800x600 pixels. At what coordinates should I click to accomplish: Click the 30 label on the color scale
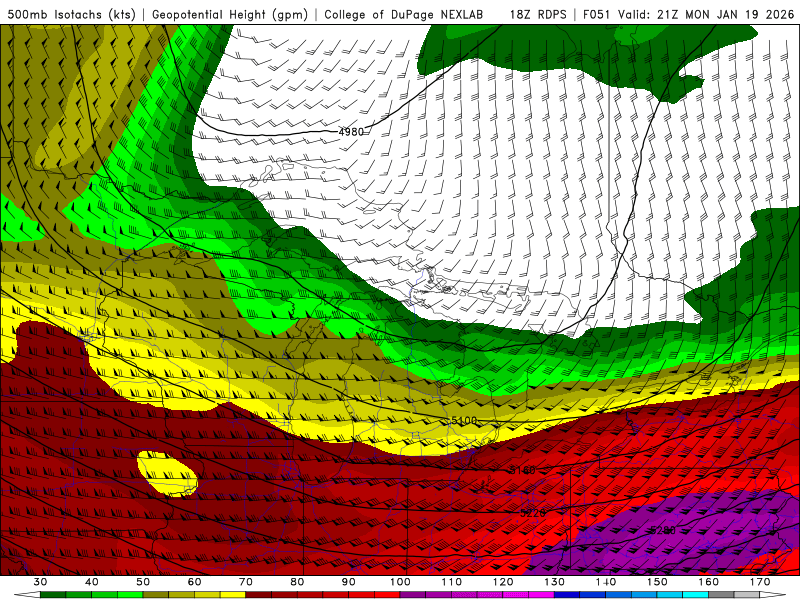point(40,582)
